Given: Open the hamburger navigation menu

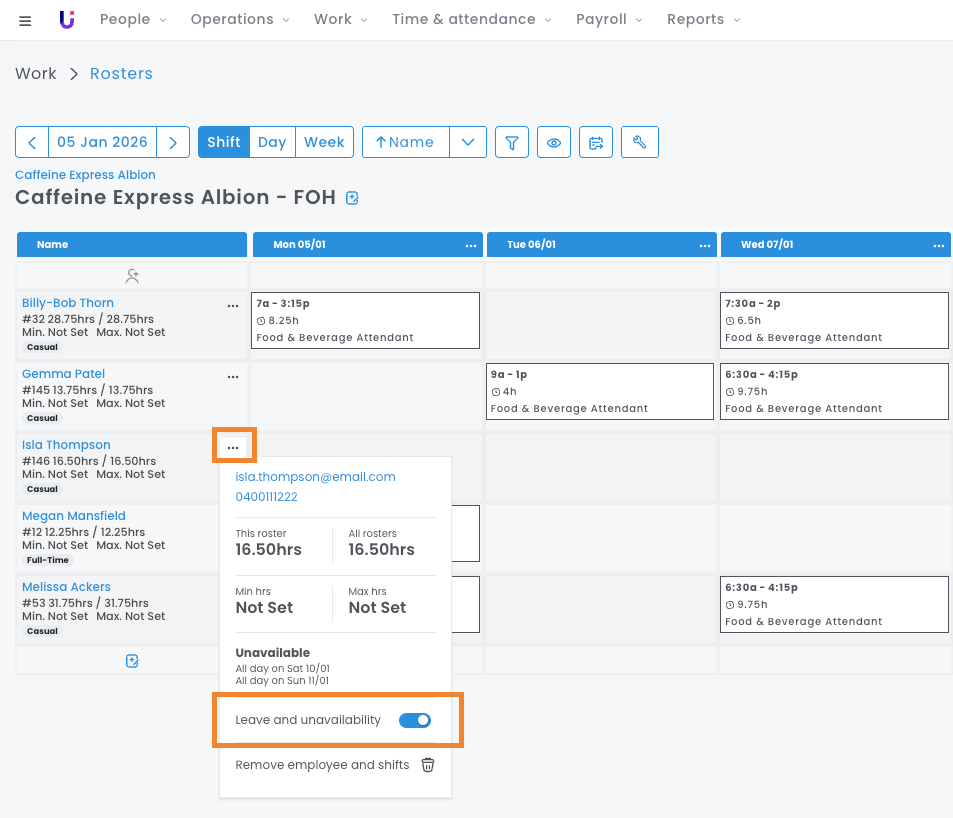Looking at the screenshot, I should [x=25, y=20].
